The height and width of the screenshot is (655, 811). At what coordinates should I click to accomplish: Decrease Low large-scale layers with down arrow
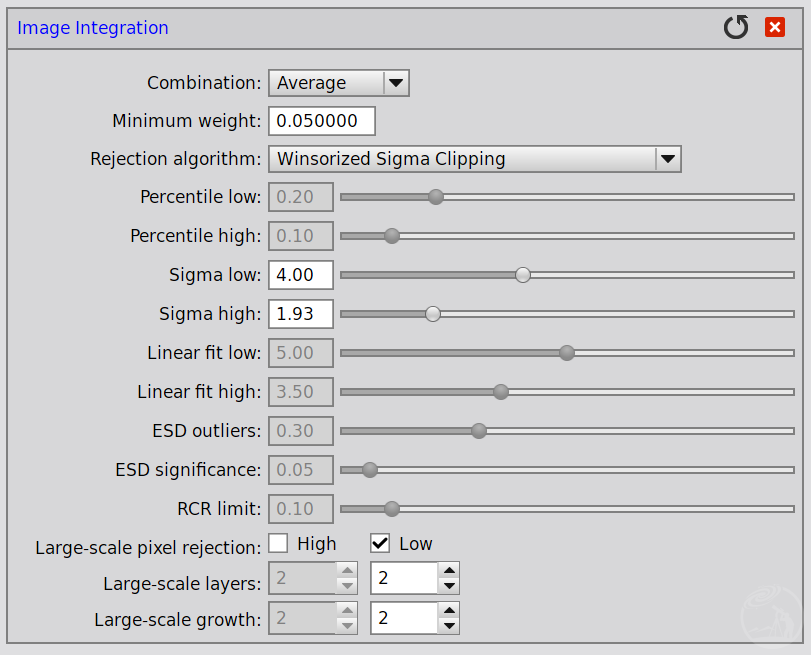point(450,586)
